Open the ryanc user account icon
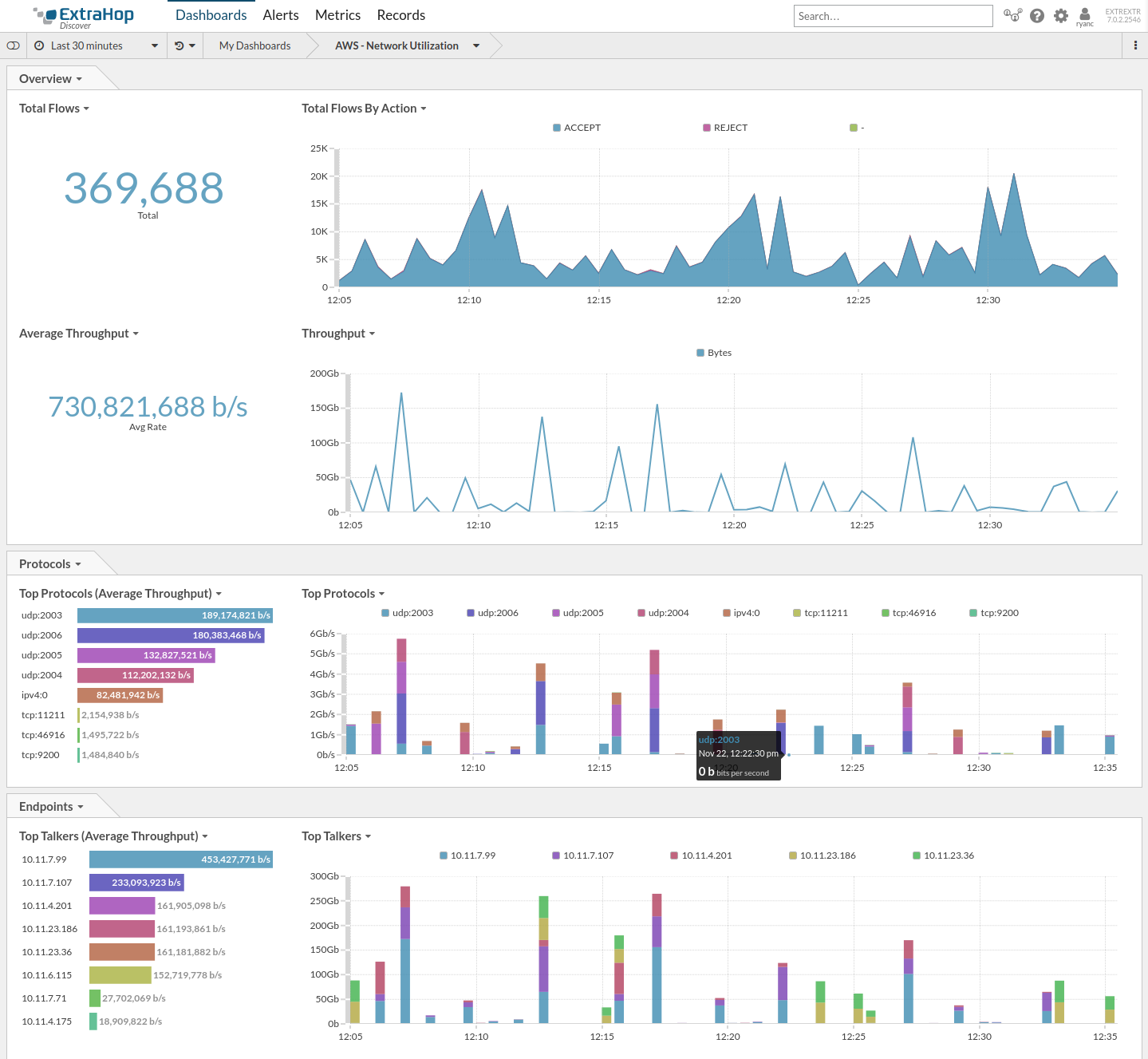The image size is (1148, 1059). pyautogui.click(x=1085, y=17)
